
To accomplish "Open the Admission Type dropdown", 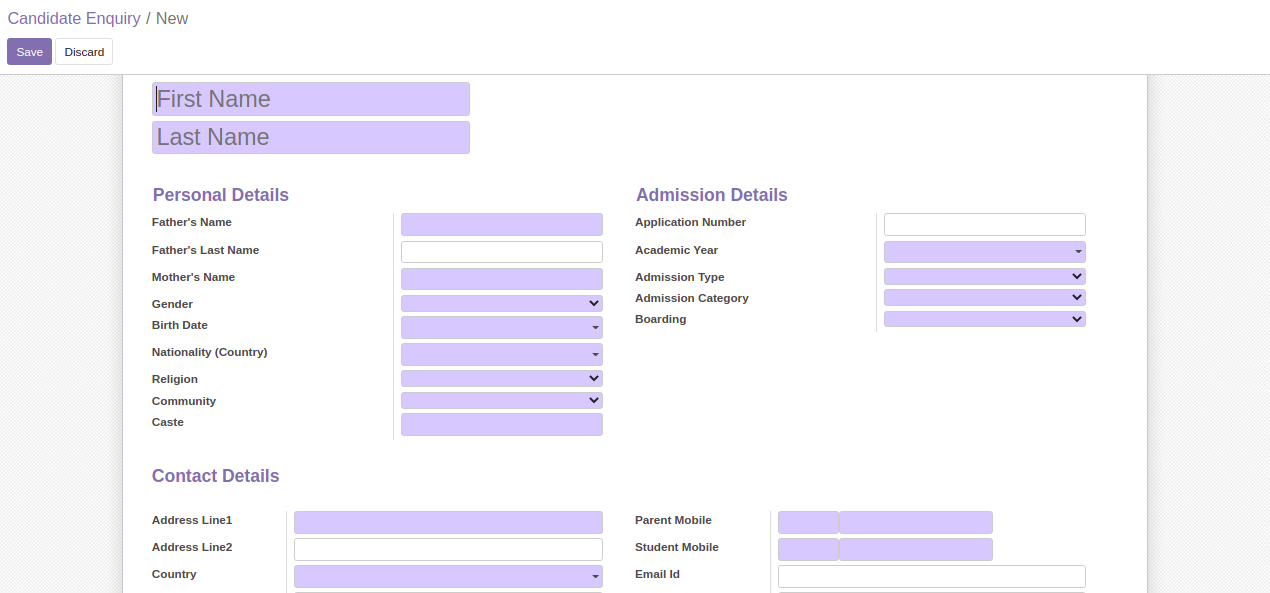I will coord(984,277).
